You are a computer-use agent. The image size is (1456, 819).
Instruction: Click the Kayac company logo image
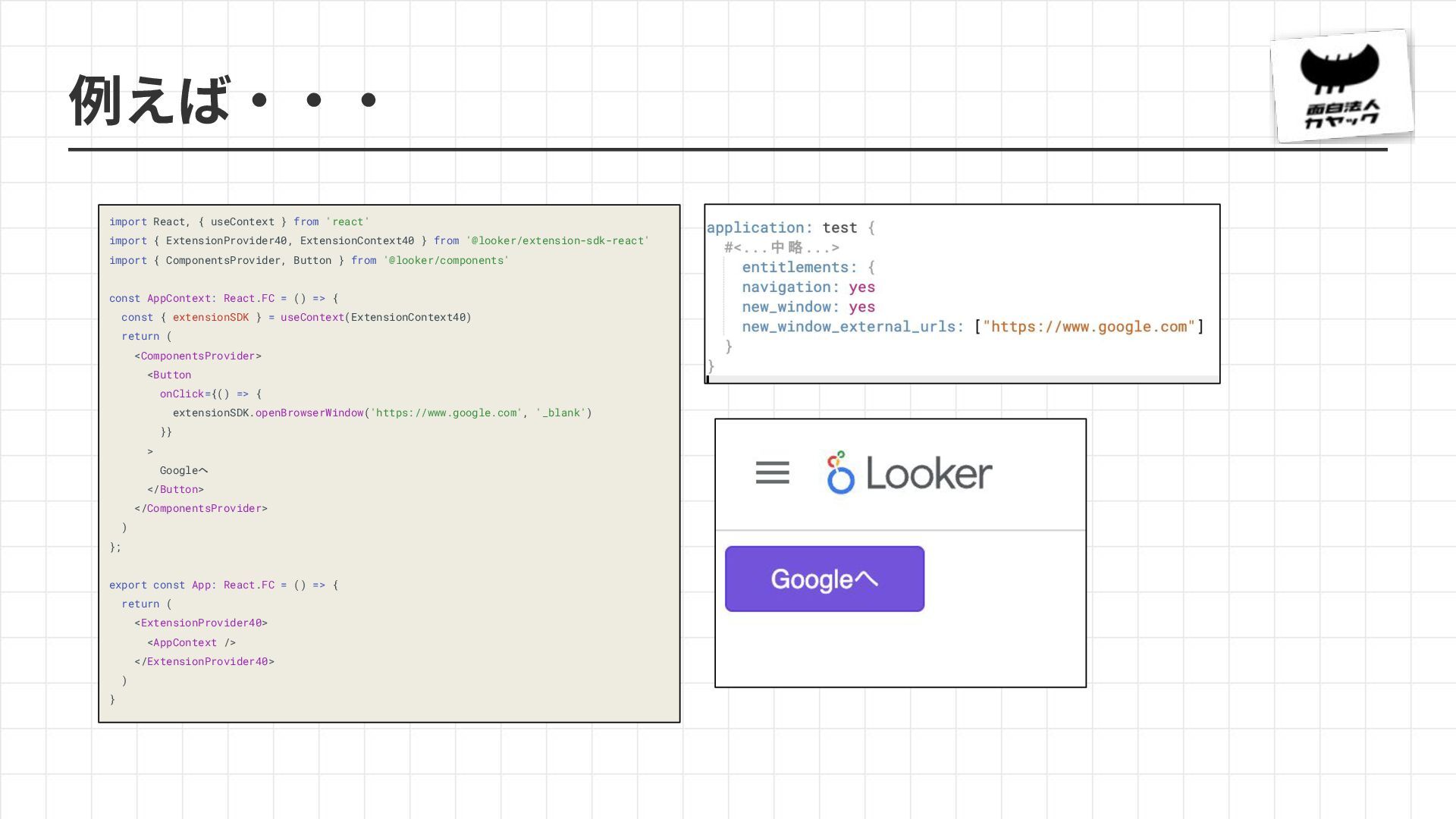click(1341, 86)
